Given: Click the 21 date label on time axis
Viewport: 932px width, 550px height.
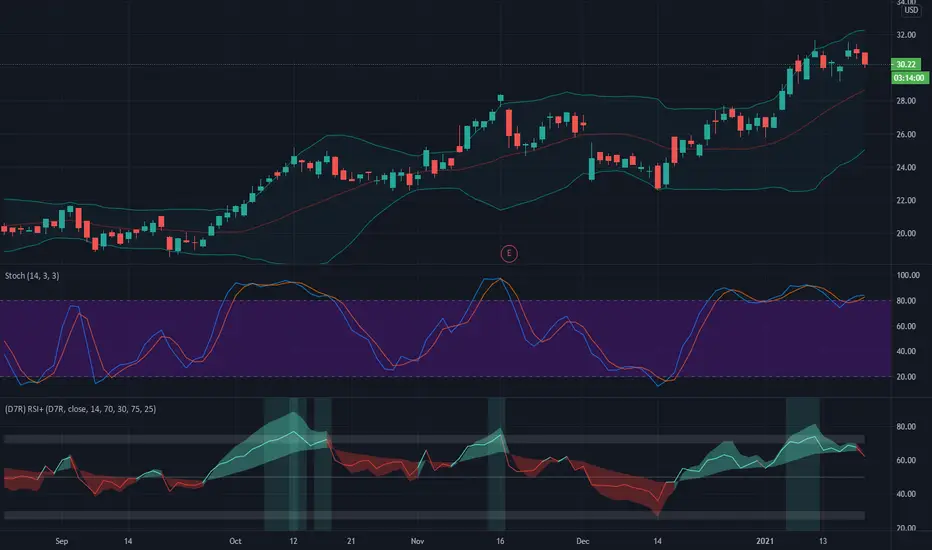Looking at the screenshot, I should coord(351,541).
